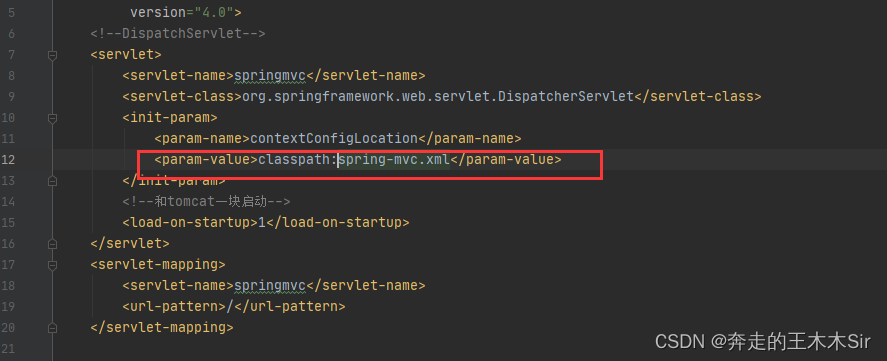
Task: Click line number 21 in gutter
Action: pyautogui.click(x=8, y=349)
